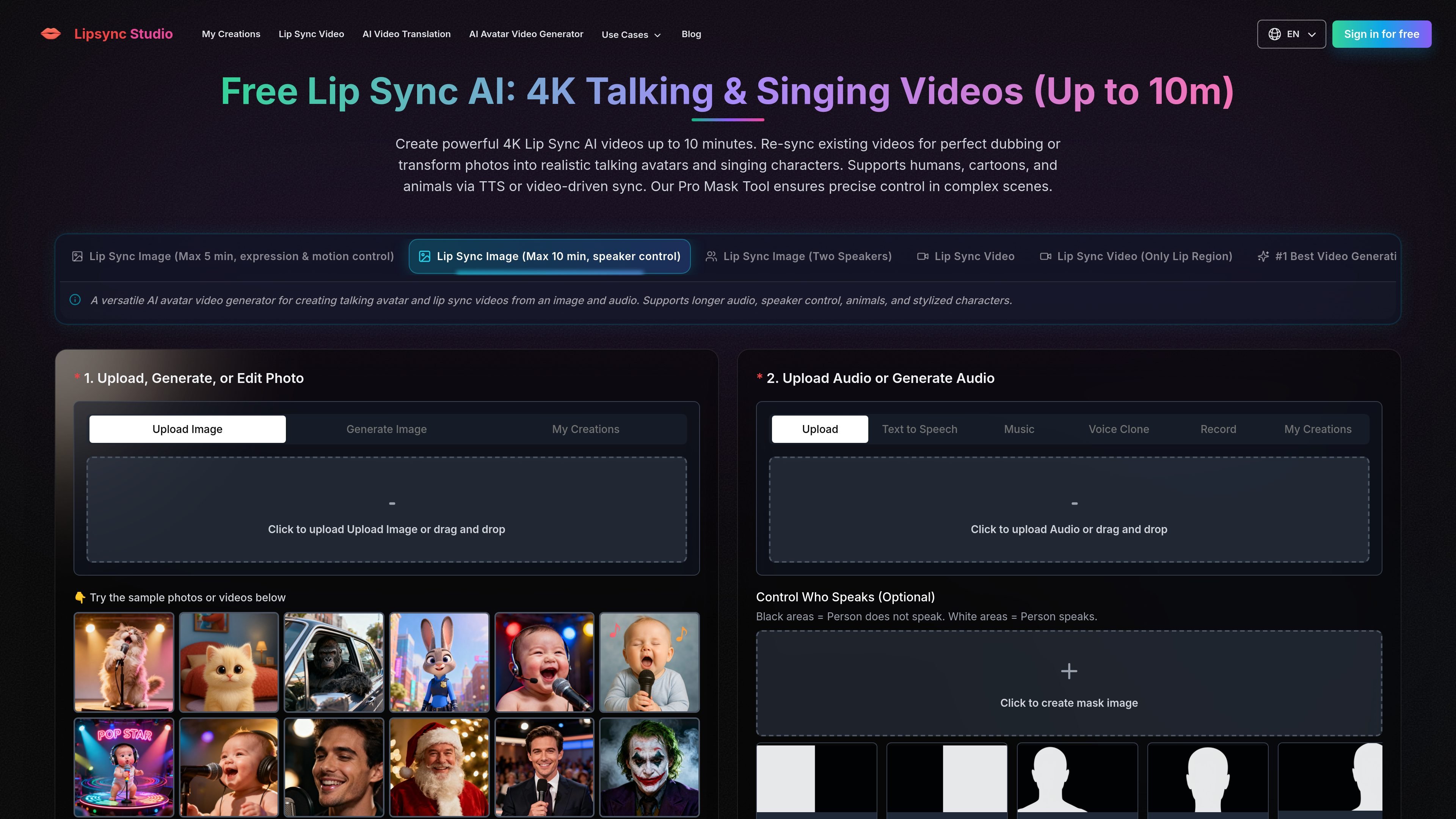Click the info icon beside avatar description
1456x819 pixels.
[x=75, y=300]
